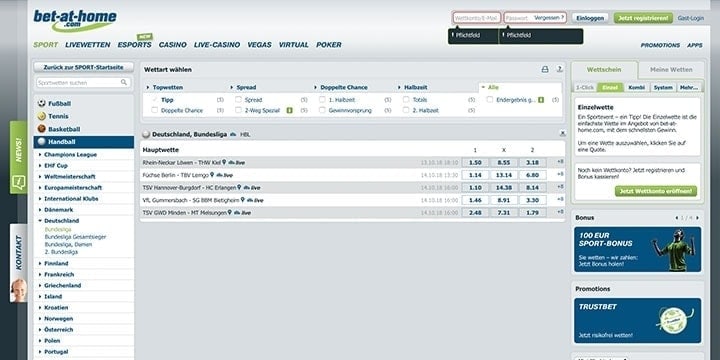Toggle the Tipp checkbox
This screenshot has width=720, height=360.
point(154,100)
